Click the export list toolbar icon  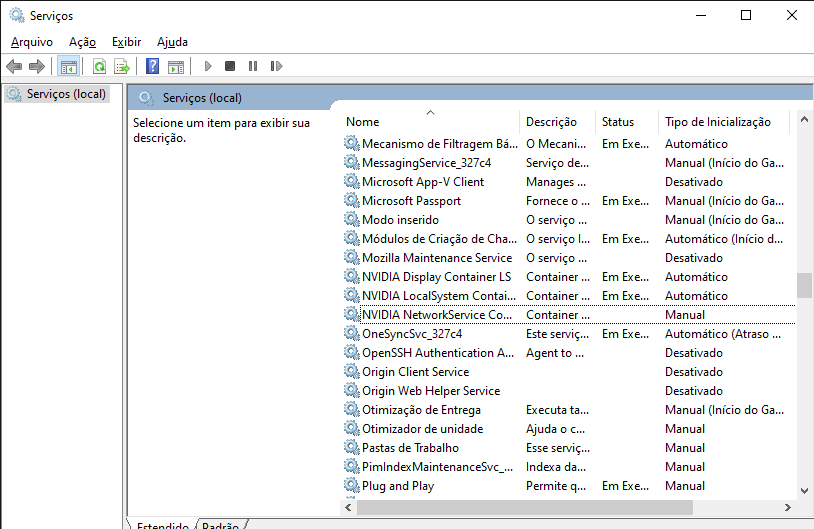click(122, 66)
